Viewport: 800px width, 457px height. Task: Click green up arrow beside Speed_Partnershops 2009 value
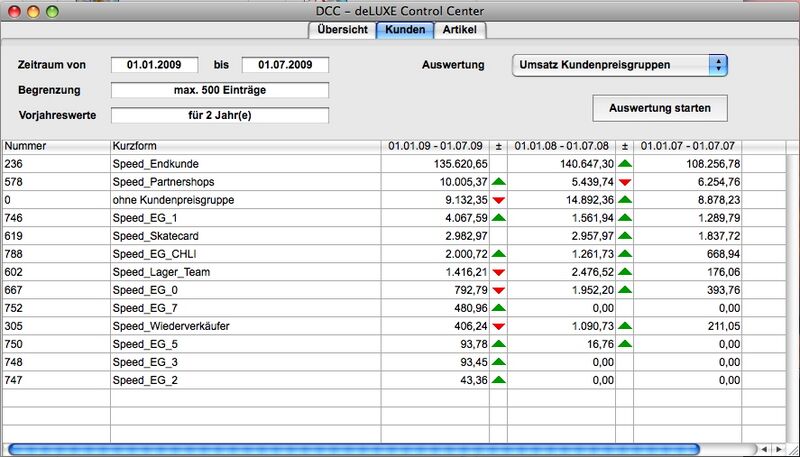tap(498, 181)
